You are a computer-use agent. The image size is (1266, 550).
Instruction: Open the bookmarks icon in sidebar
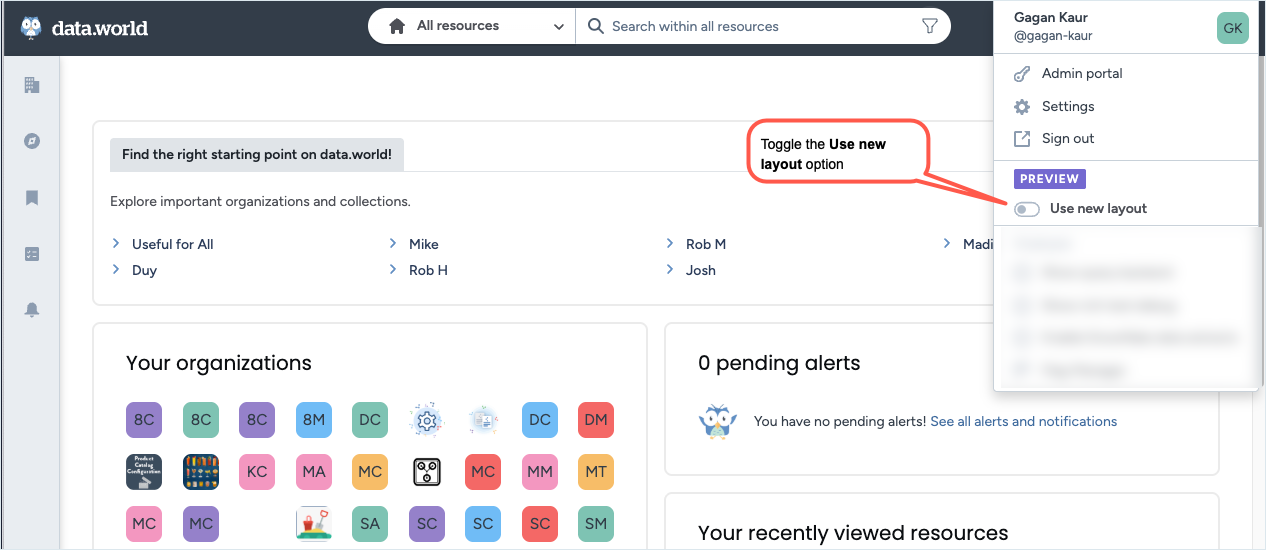coord(32,198)
